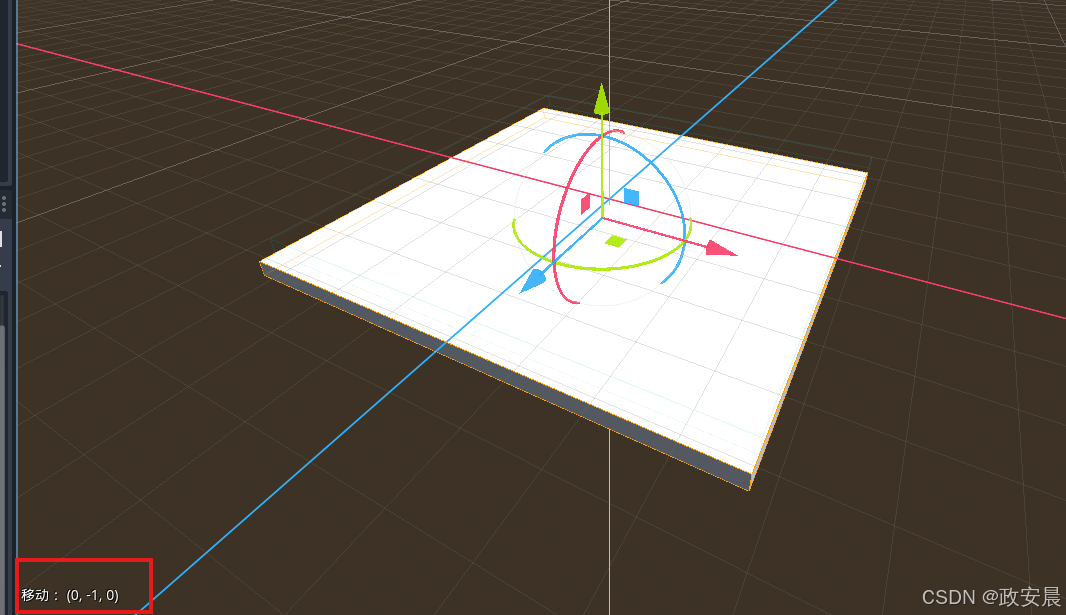
Task: Click the green XZ plane handle square
Action: click(616, 241)
